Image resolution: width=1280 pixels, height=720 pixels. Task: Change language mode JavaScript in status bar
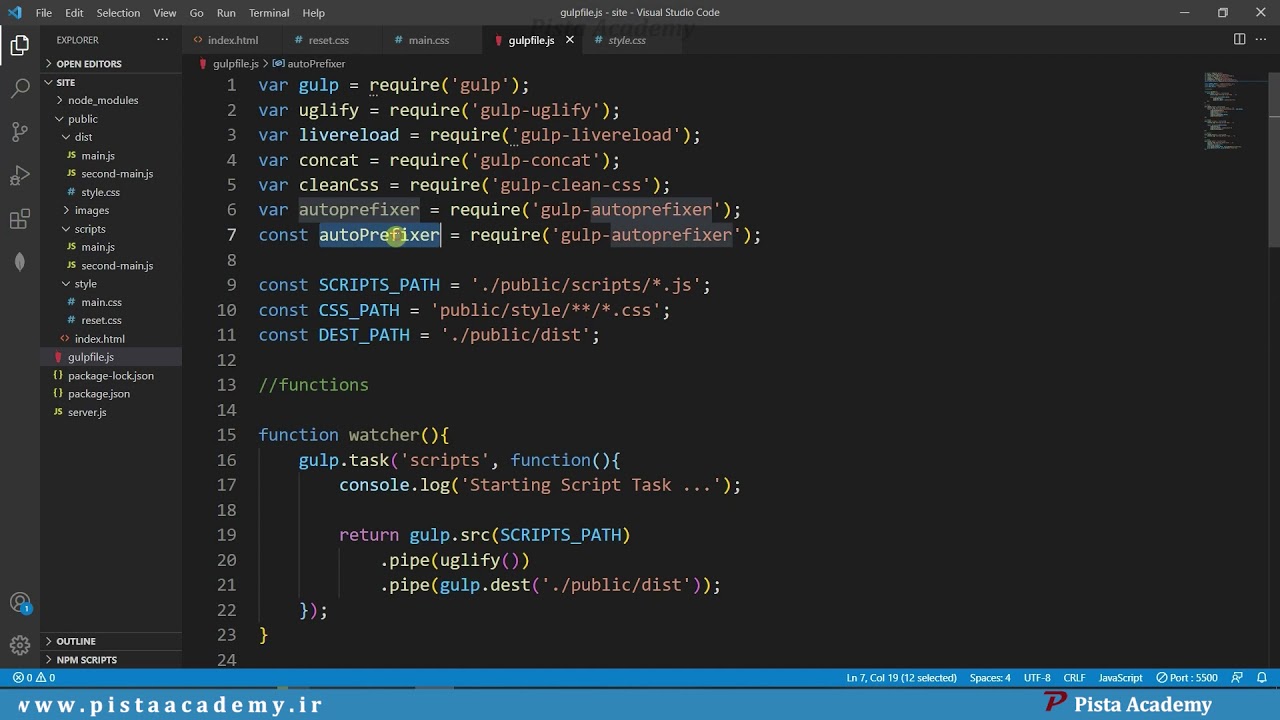[1120, 678]
